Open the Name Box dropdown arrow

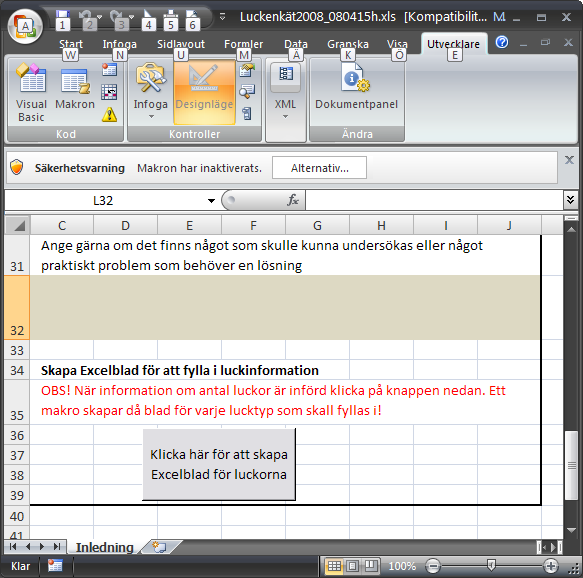click(211, 201)
